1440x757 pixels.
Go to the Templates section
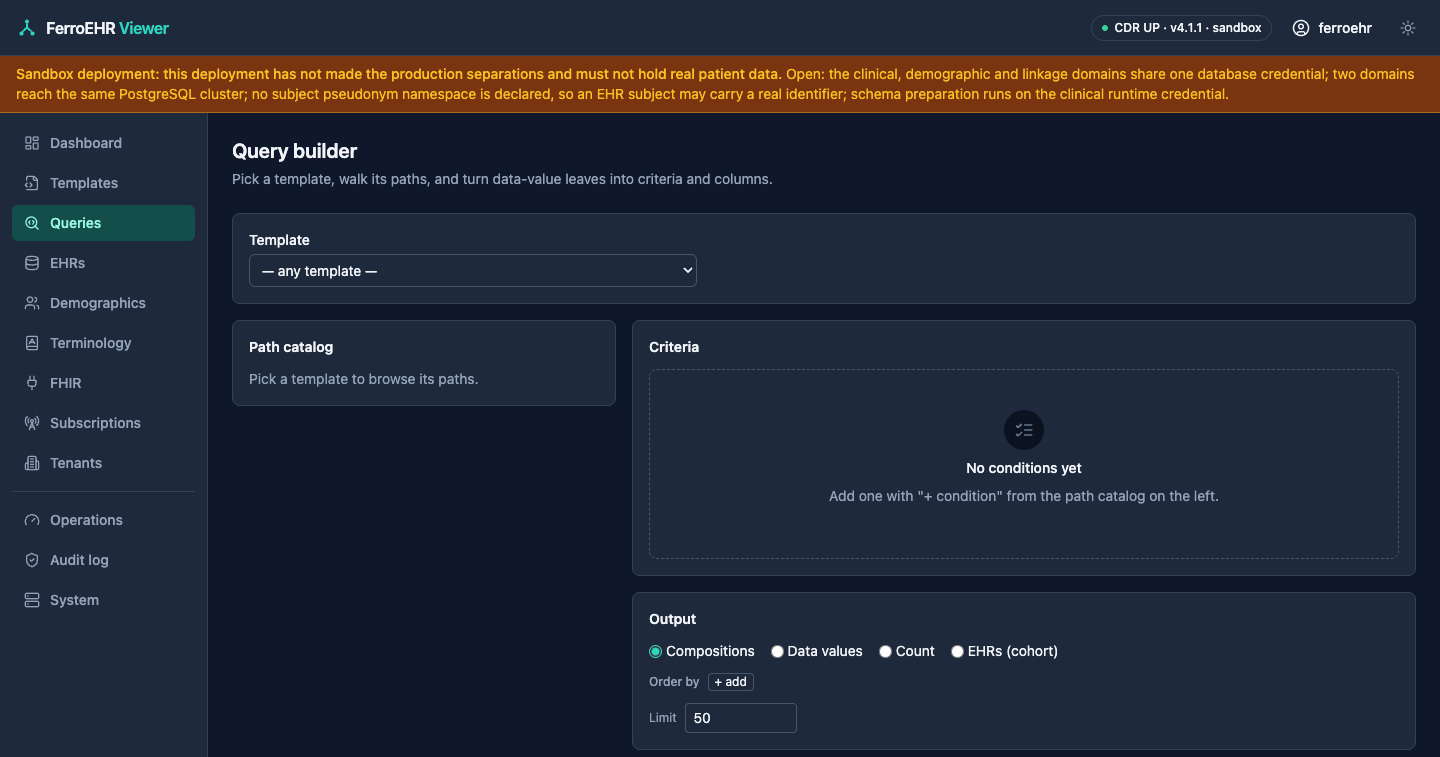pyautogui.click(x=103, y=183)
